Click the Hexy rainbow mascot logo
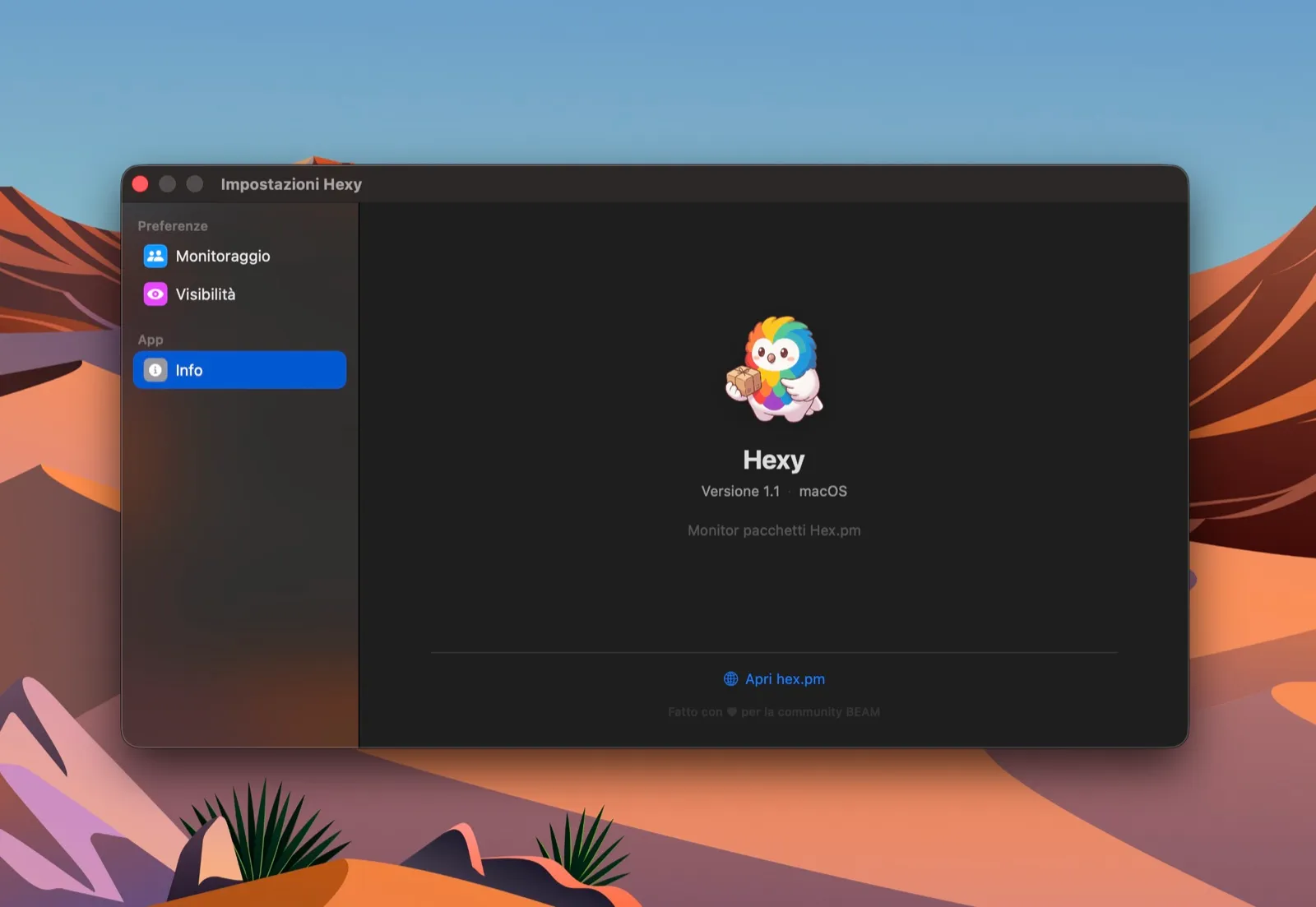The image size is (1316, 907). coord(773,369)
